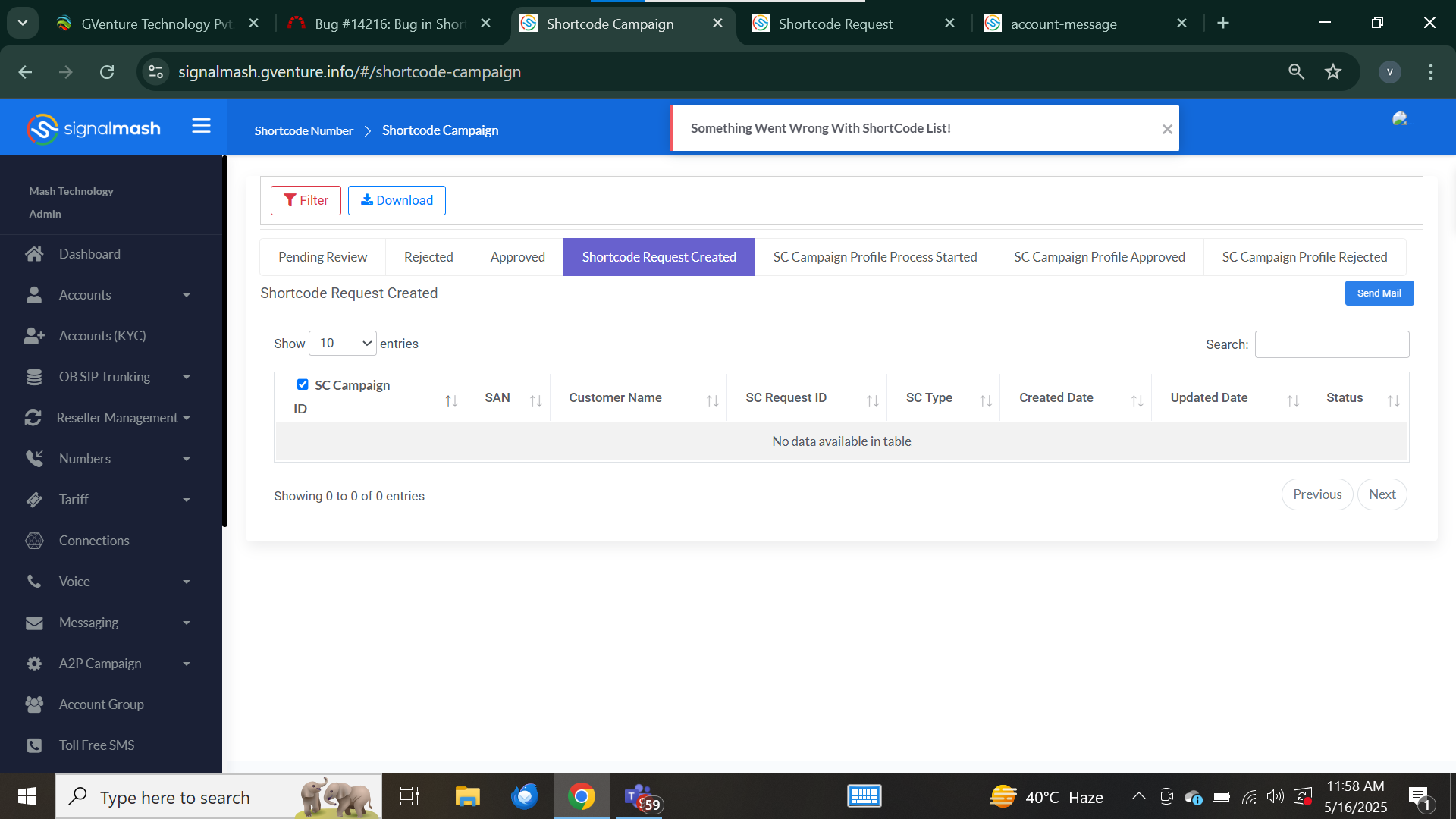
Task: Click the OB SIP Trunking database icon
Action: pos(34,377)
